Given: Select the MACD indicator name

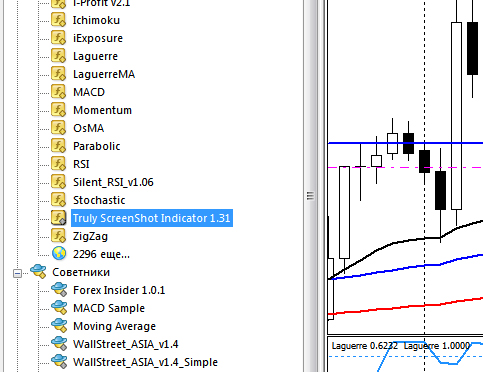Looking at the screenshot, I should pos(89,92).
